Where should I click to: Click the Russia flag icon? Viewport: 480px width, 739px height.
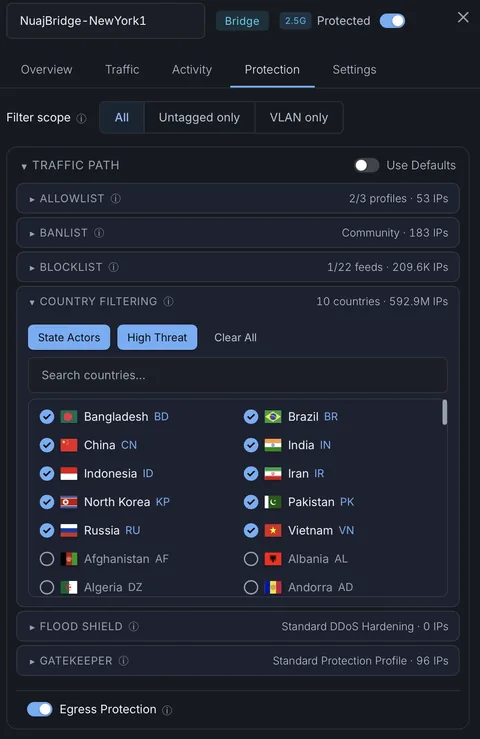coord(69,530)
